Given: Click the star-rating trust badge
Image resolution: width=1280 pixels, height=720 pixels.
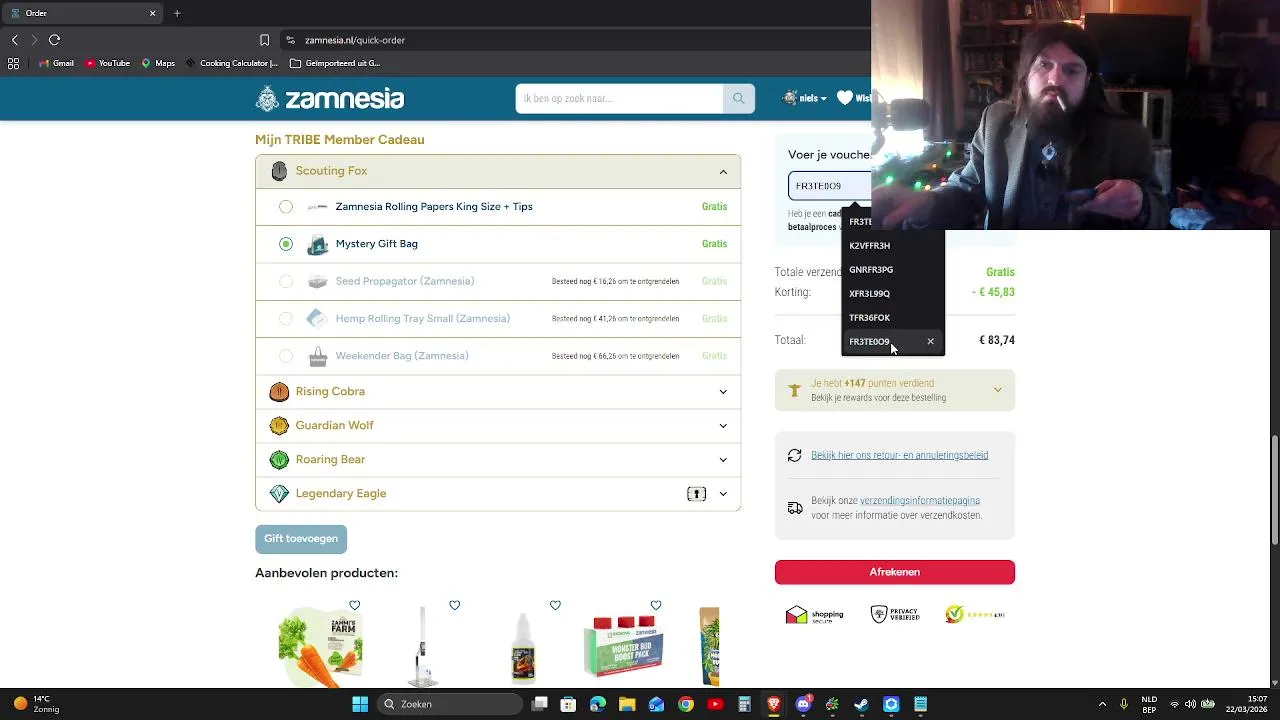Looking at the screenshot, I should coord(975,615).
